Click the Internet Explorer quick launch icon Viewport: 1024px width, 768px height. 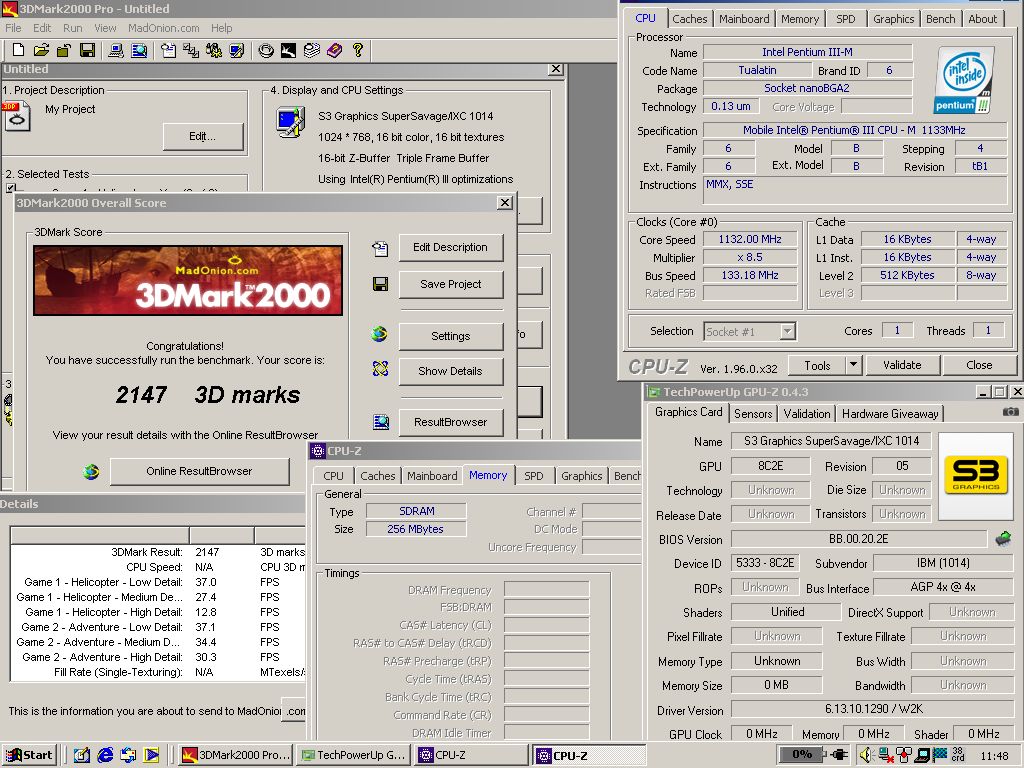click(x=105, y=756)
